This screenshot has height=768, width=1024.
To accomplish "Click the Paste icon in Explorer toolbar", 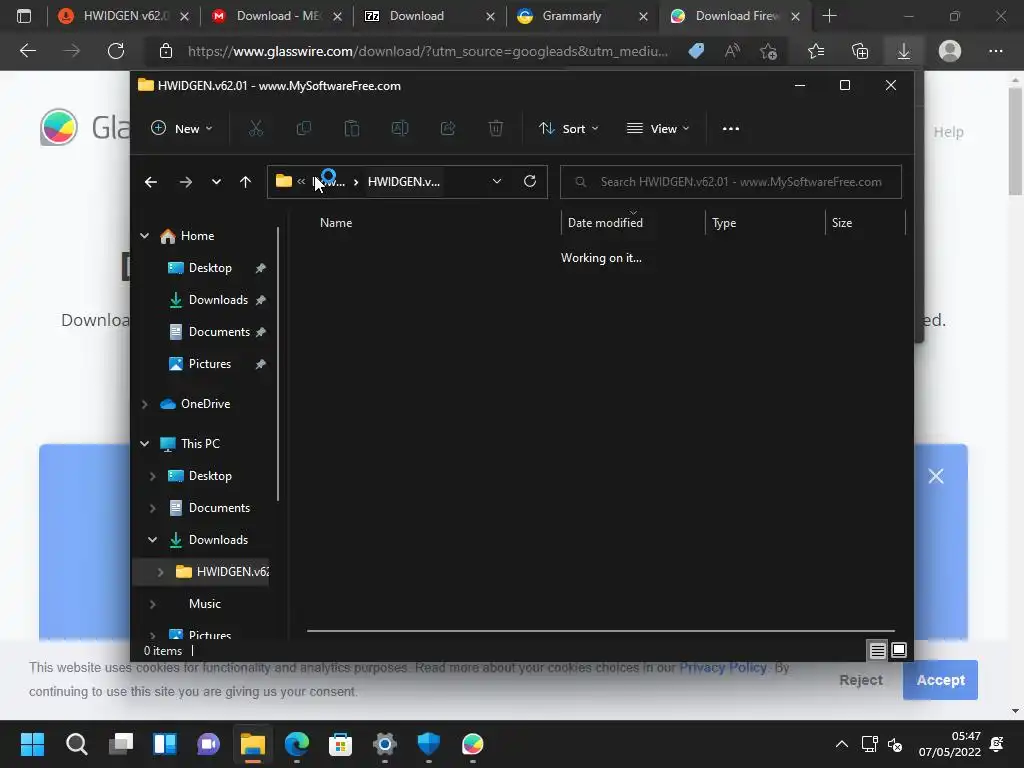I will coord(352,129).
